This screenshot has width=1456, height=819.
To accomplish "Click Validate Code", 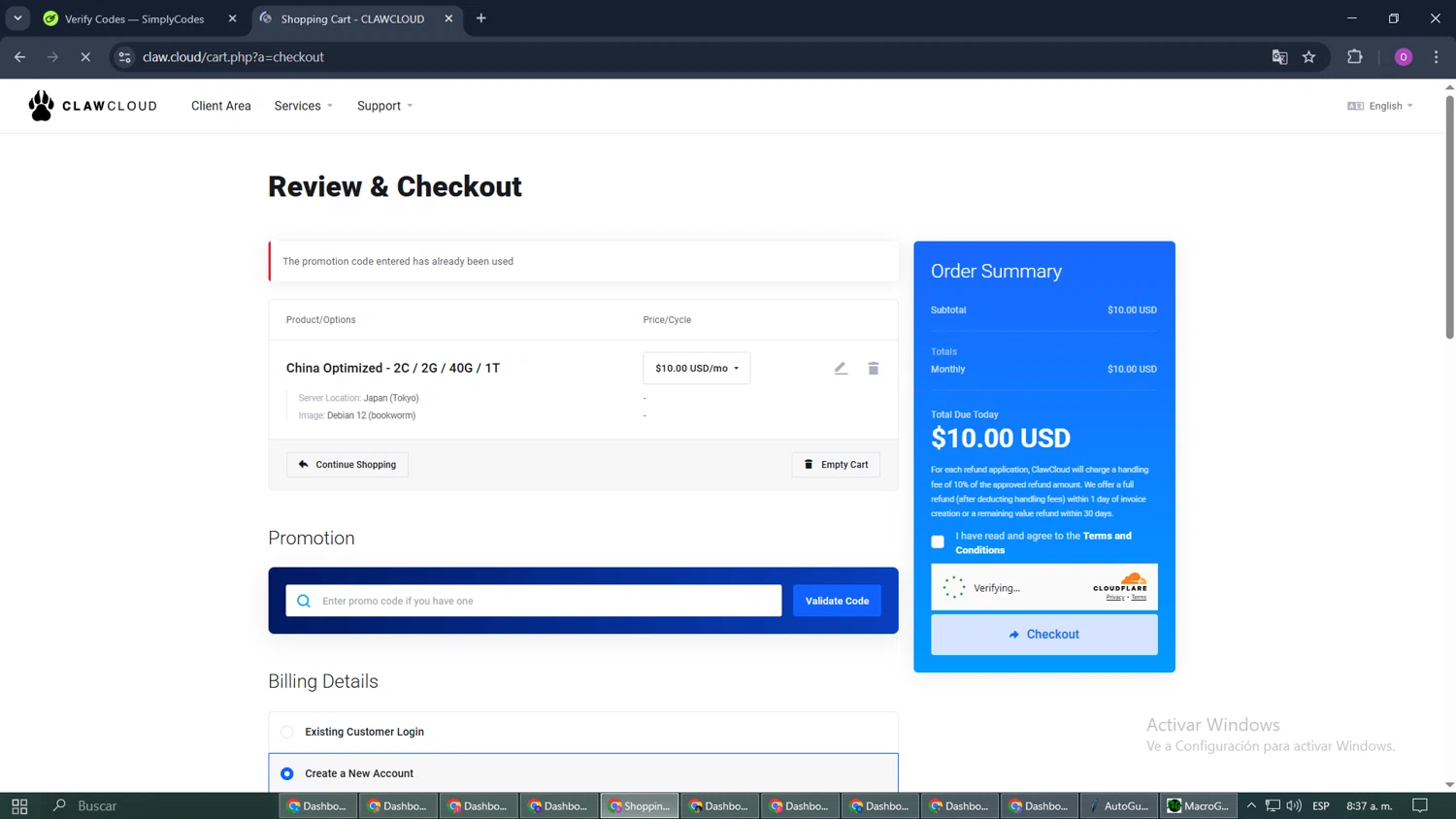I will coord(837,601).
